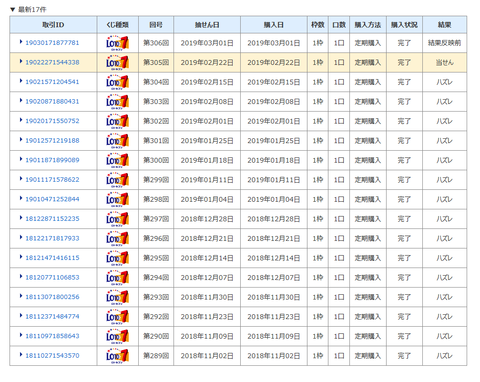Click the 取引ID column header
This screenshot has height=382, width=480.
[53, 25]
